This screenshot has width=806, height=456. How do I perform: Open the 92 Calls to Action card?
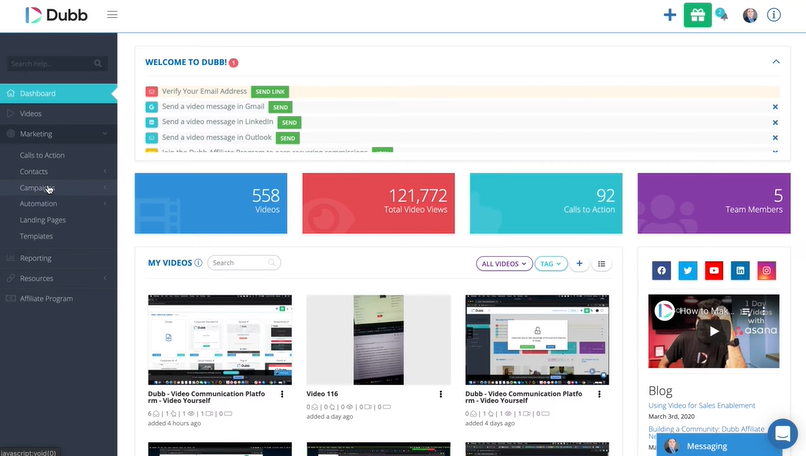point(546,203)
